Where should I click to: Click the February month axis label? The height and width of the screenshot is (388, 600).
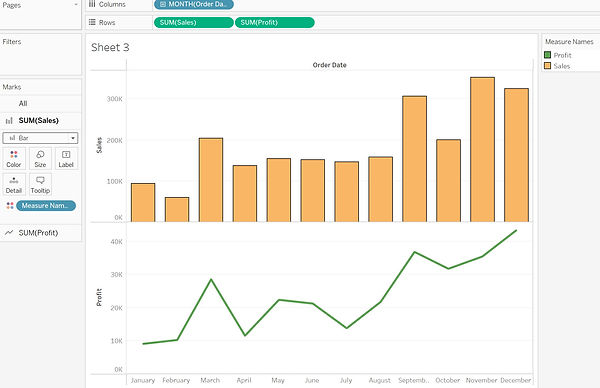(x=176, y=380)
